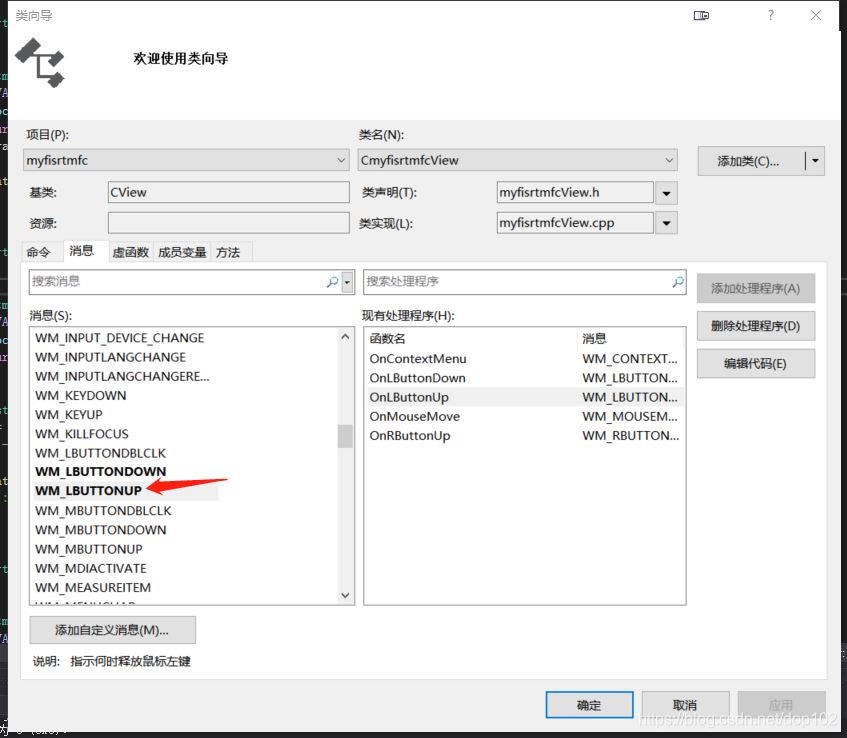Select WM_MDIACTIVATE message
847x738 pixels.
(x=91, y=568)
